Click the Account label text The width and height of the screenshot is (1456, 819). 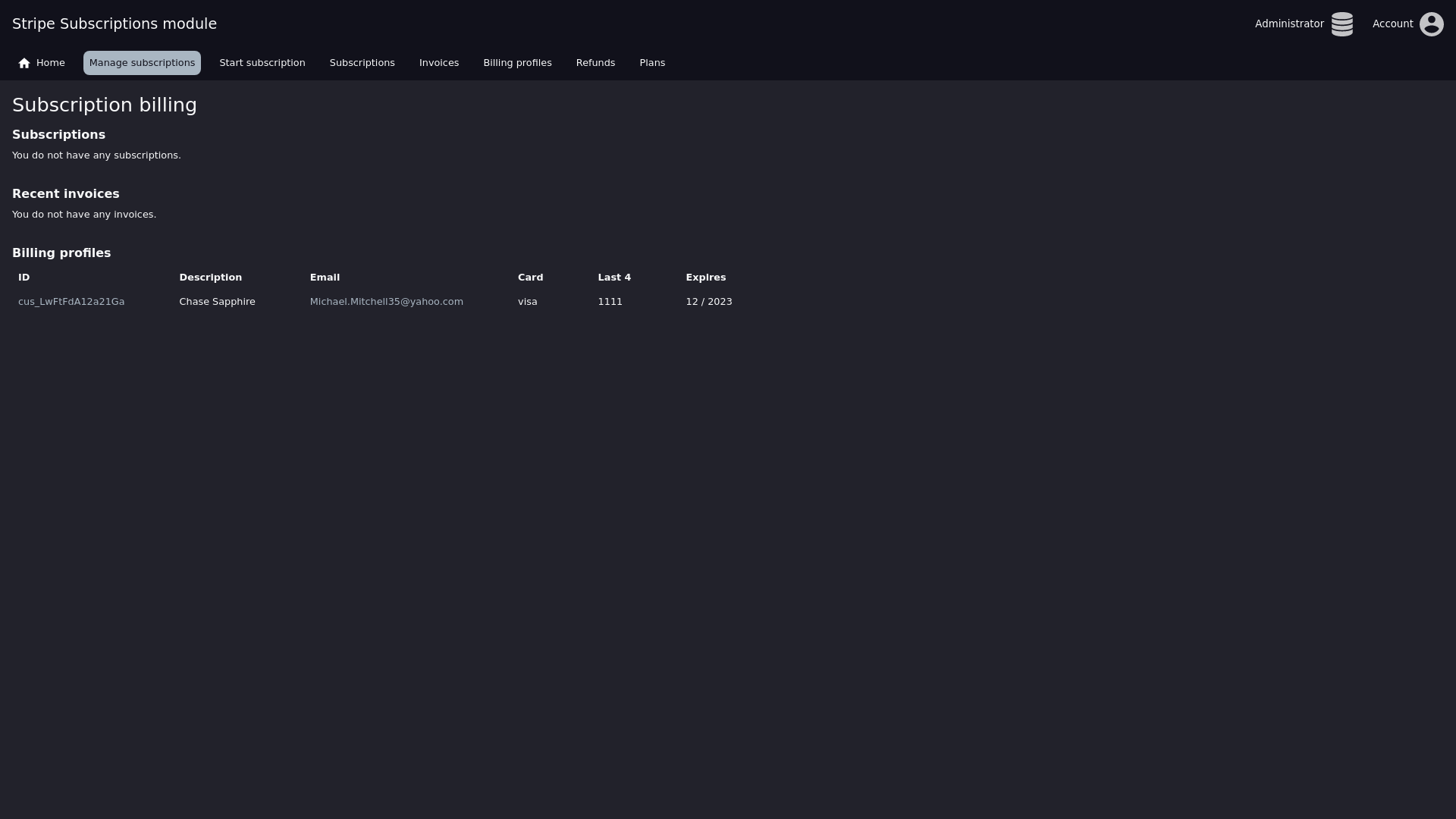click(1392, 24)
